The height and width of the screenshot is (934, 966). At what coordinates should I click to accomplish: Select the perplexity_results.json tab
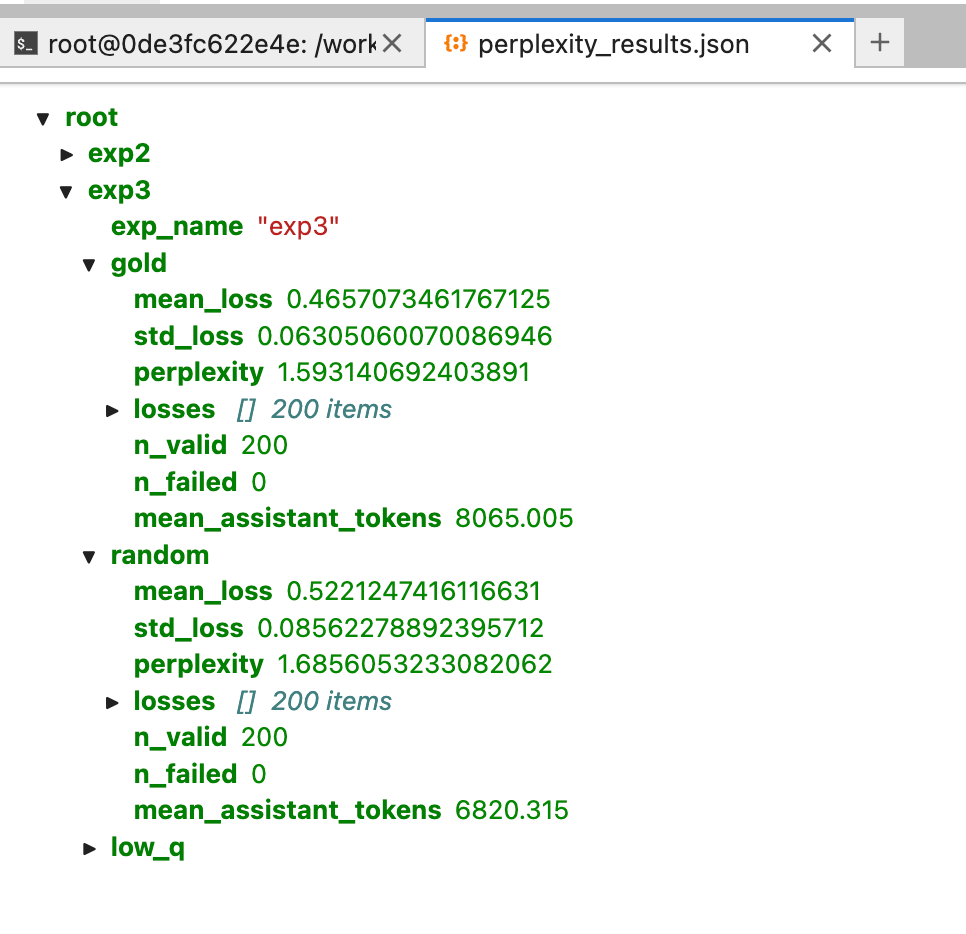point(613,44)
